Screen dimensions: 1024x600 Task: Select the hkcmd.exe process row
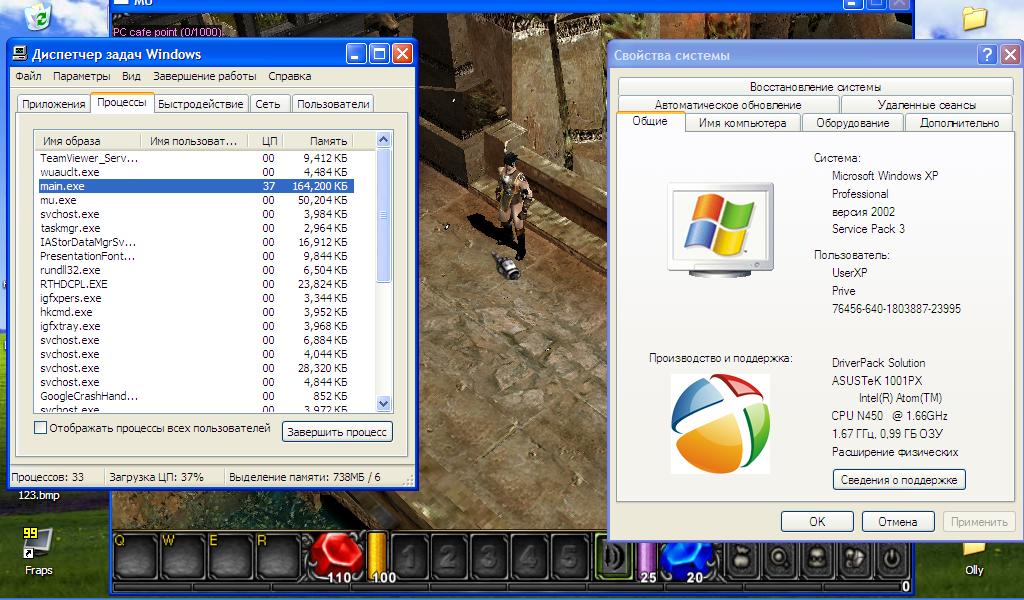click(195, 312)
